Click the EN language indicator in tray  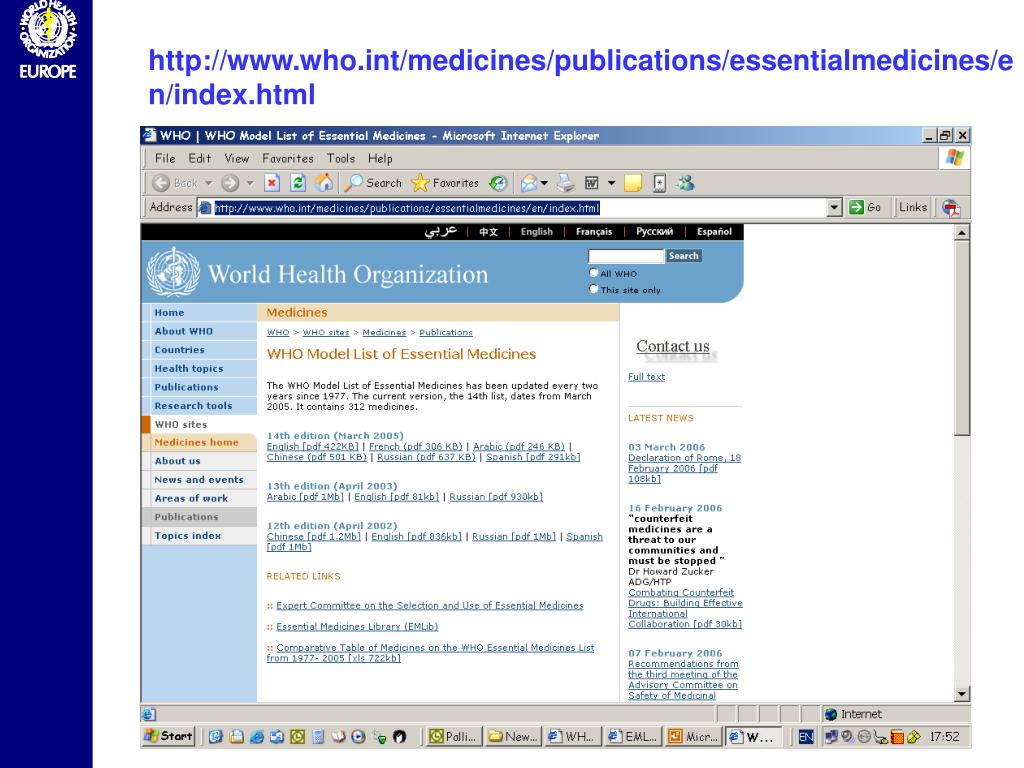(x=806, y=737)
